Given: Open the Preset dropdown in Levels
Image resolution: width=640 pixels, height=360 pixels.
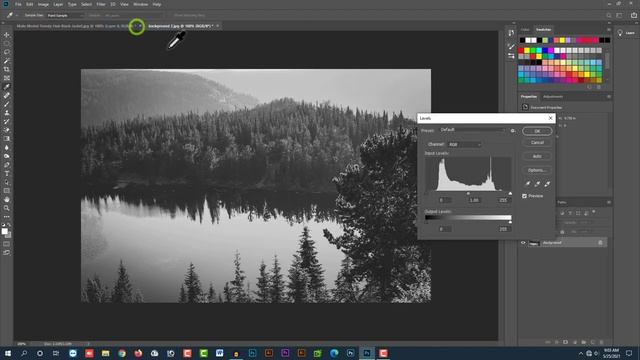Looking at the screenshot, I should tap(471, 130).
